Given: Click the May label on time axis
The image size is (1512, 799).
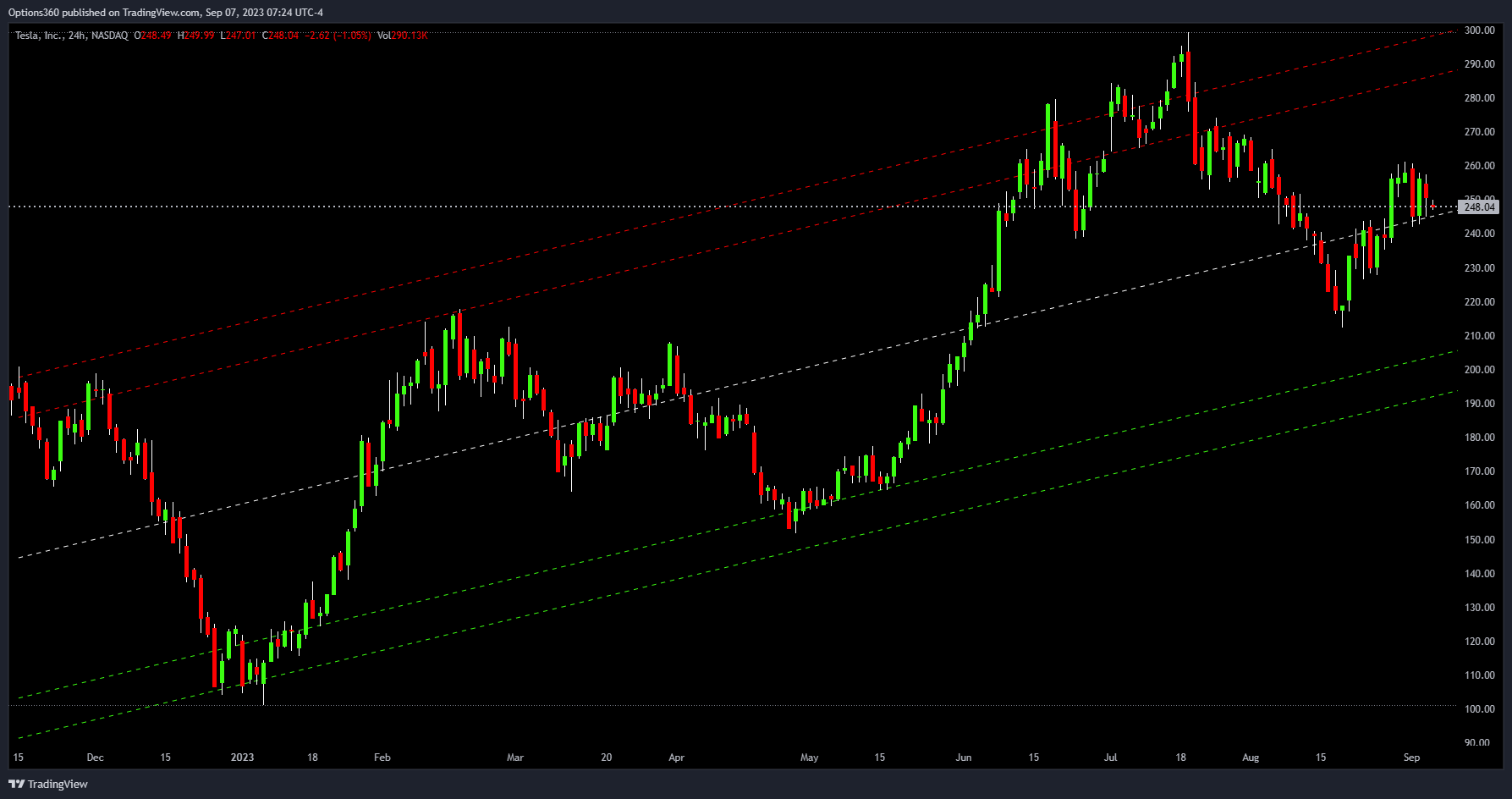Looking at the screenshot, I should click(810, 758).
